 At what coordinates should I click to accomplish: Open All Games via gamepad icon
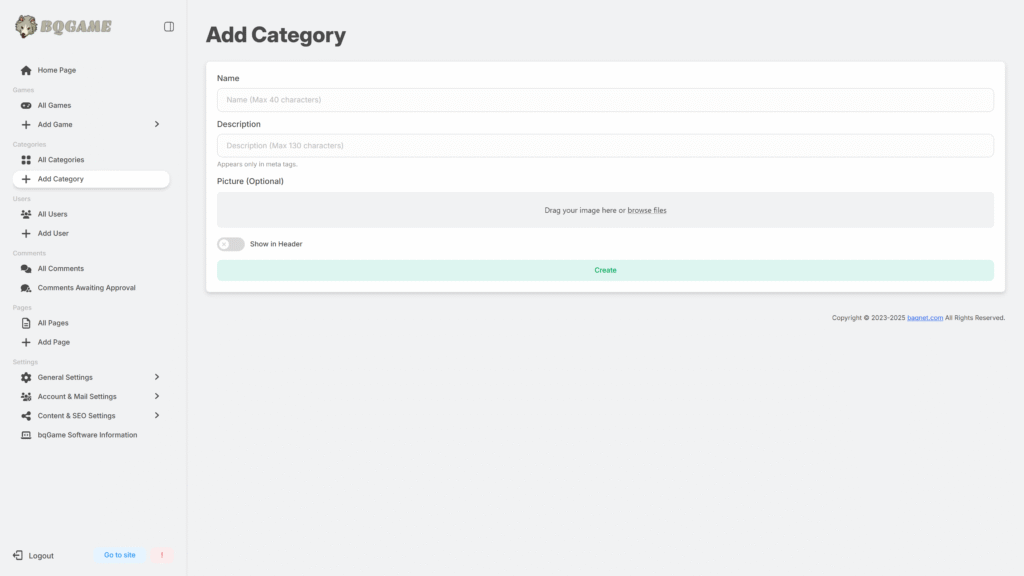26,105
